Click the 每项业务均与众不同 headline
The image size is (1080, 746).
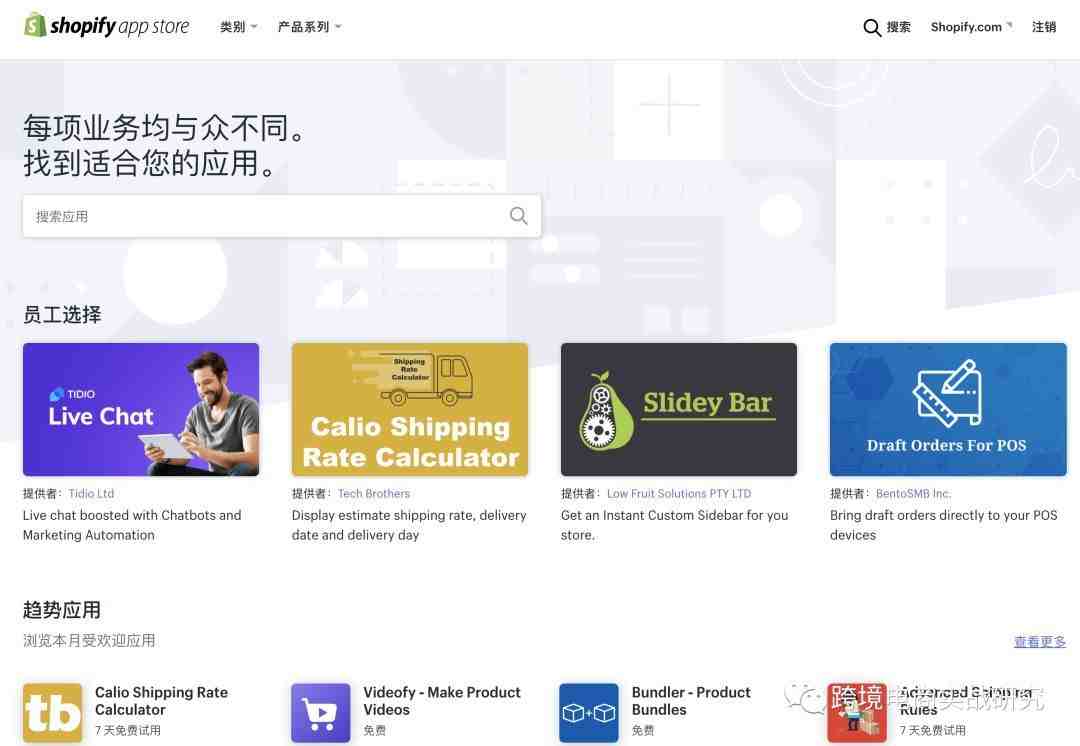(x=164, y=127)
